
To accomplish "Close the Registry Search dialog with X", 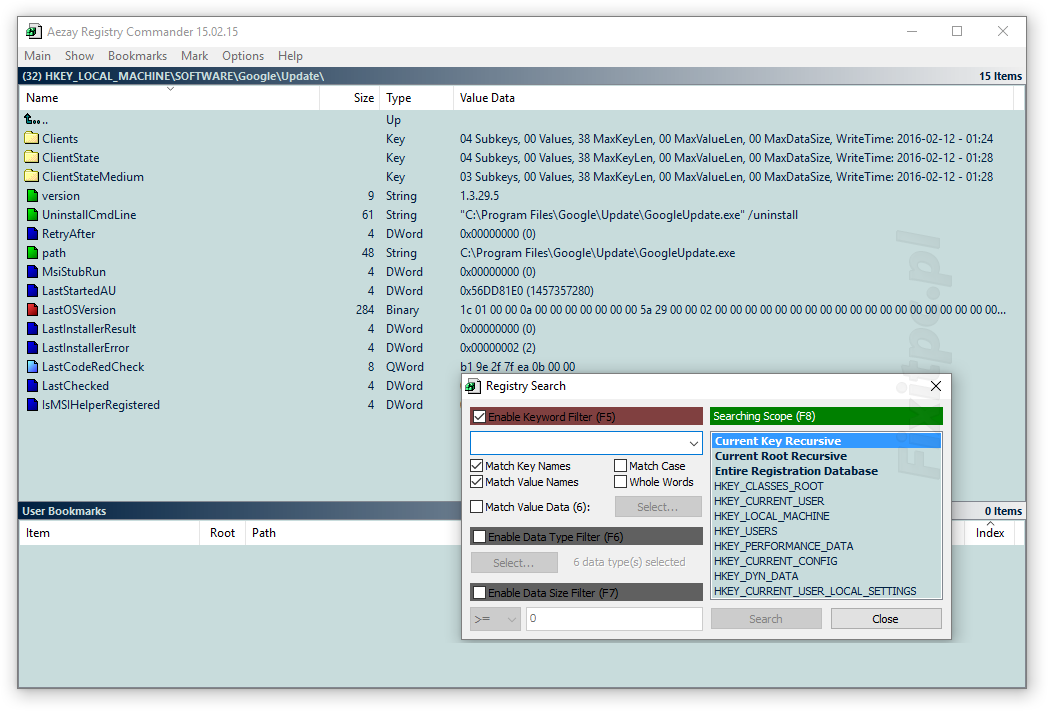I will click(x=936, y=386).
